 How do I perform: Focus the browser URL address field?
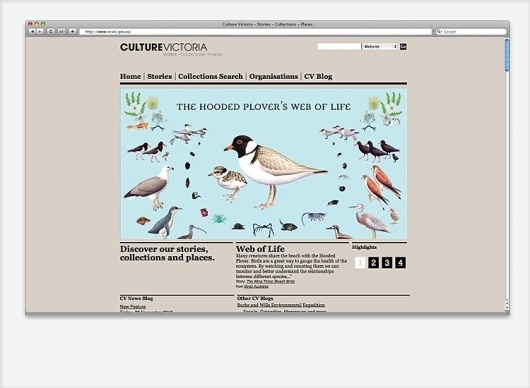click(x=256, y=32)
